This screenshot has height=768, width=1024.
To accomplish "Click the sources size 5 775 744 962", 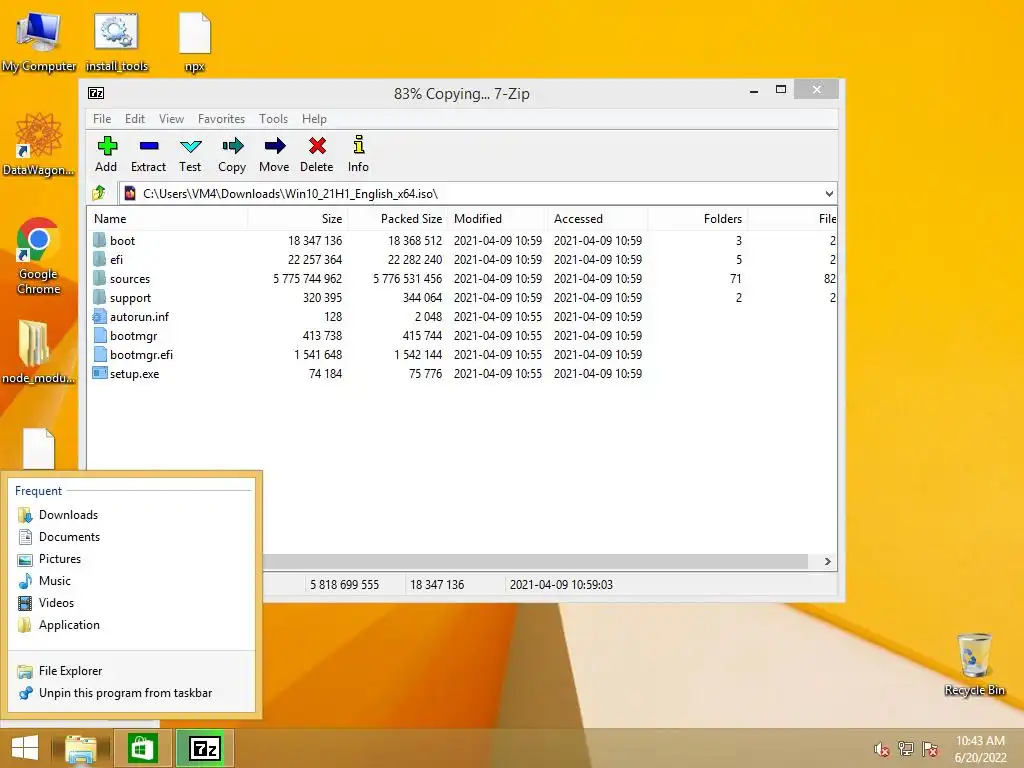I will click(x=308, y=279).
